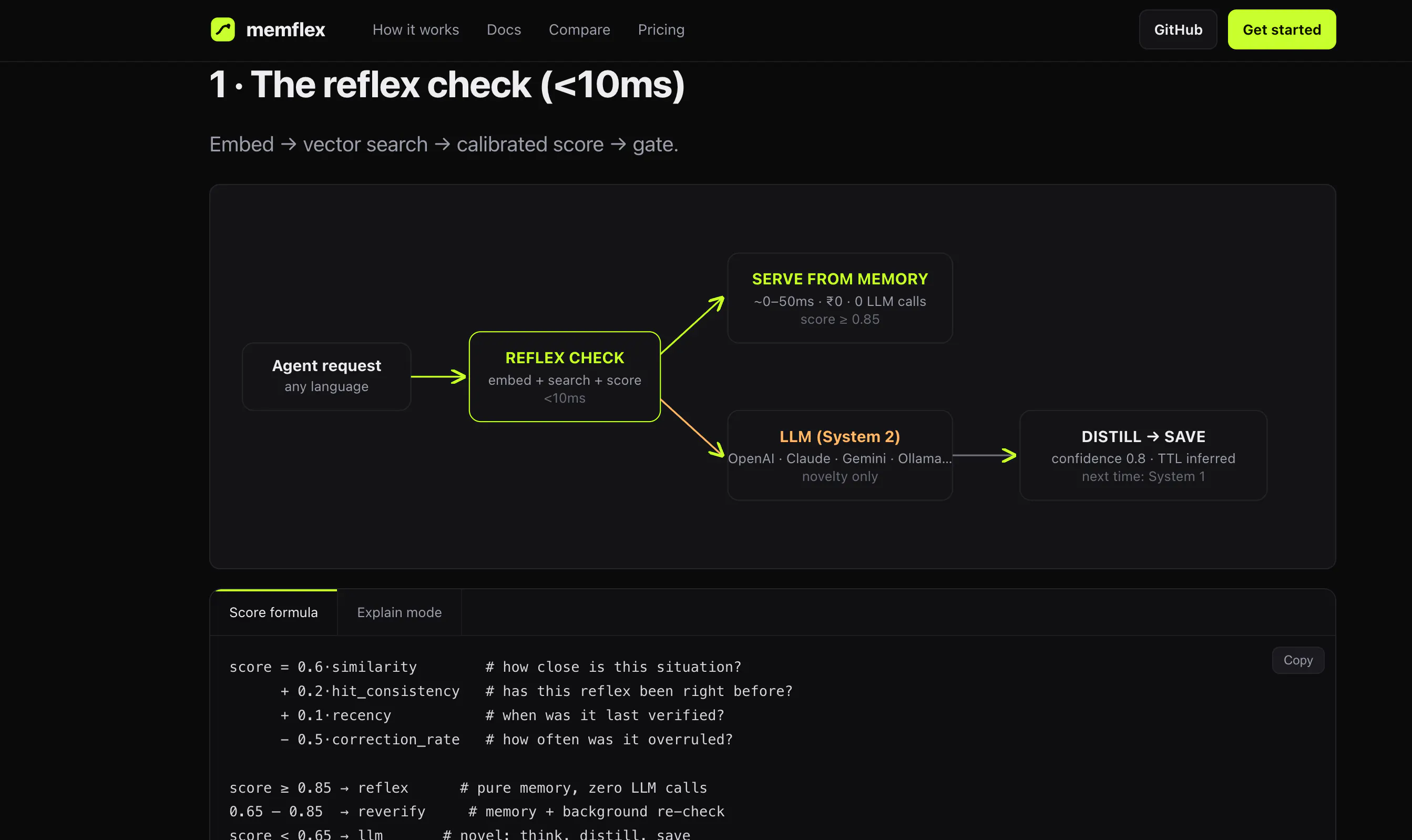Click the comment "# how close is this situation?"
The width and height of the screenshot is (1412, 840).
pyautogui.click(x=613, y=667)
